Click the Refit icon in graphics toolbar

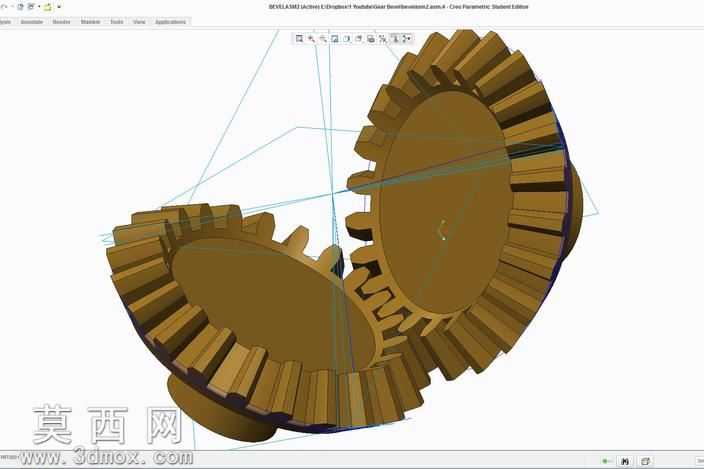click(299, 39)
